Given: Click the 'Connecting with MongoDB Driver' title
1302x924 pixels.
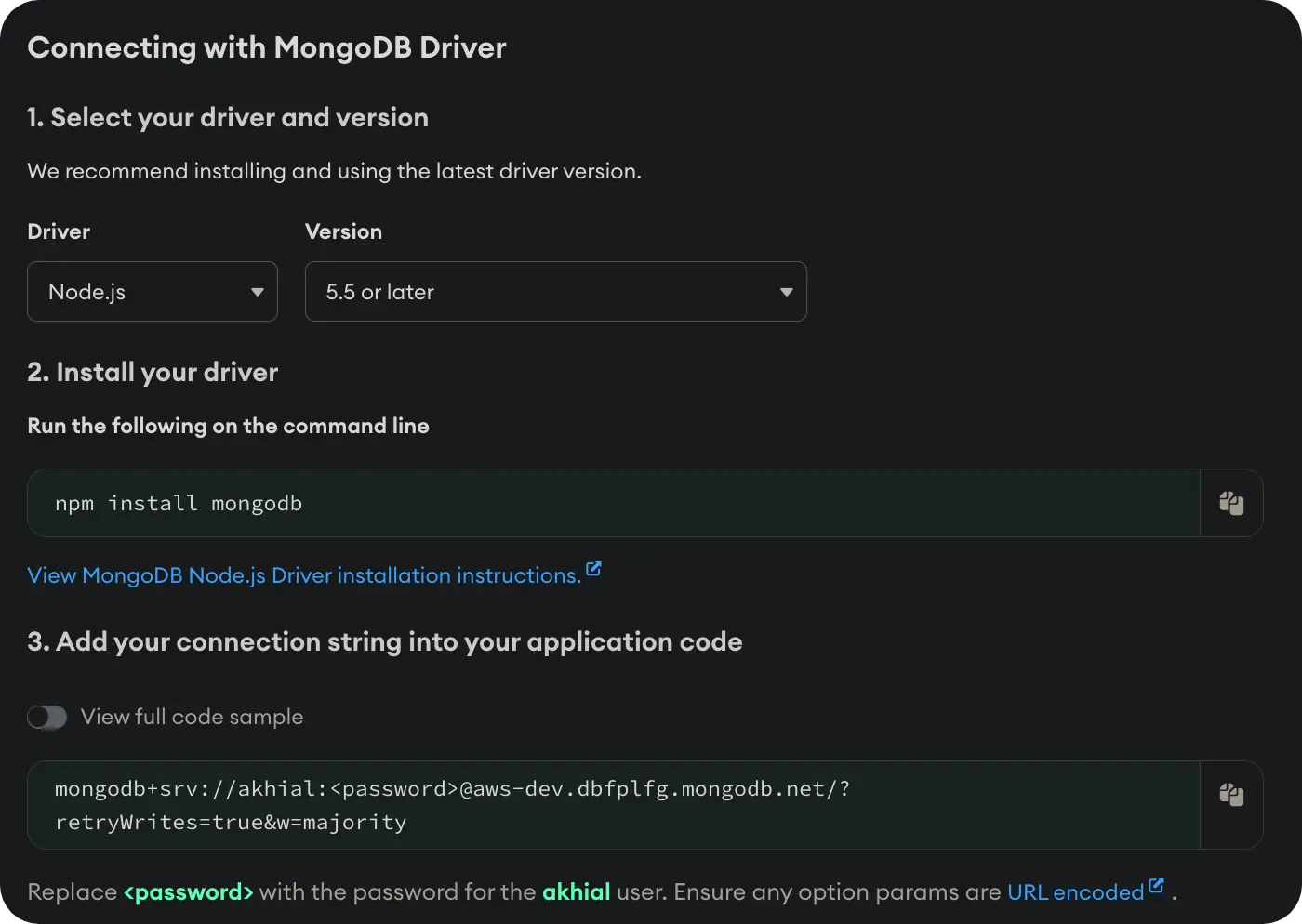Looking at the screenshot, I should click(x=267, y=47).
